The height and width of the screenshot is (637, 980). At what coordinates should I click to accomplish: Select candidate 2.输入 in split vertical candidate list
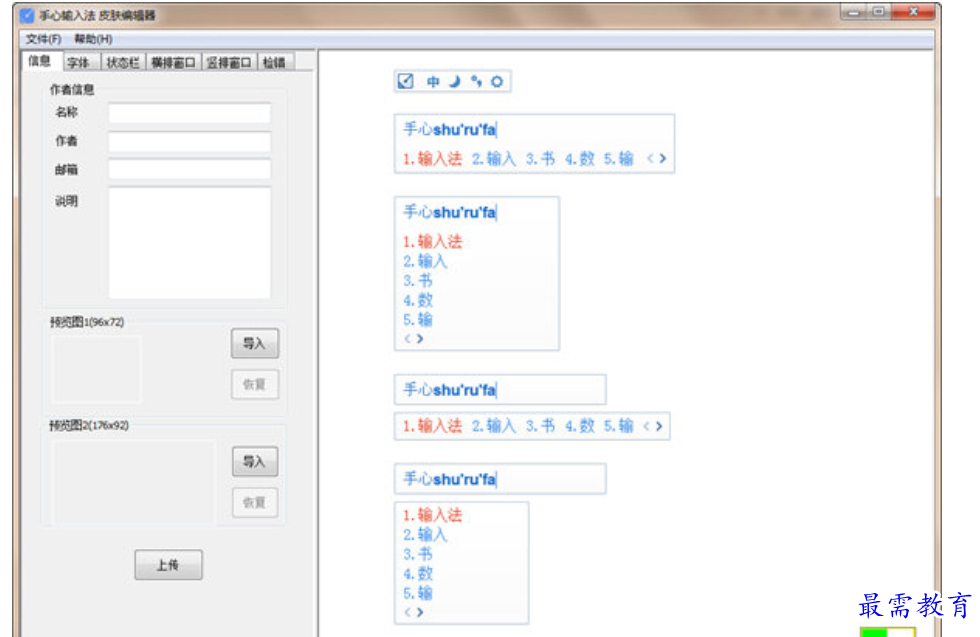tap(425, 534)
